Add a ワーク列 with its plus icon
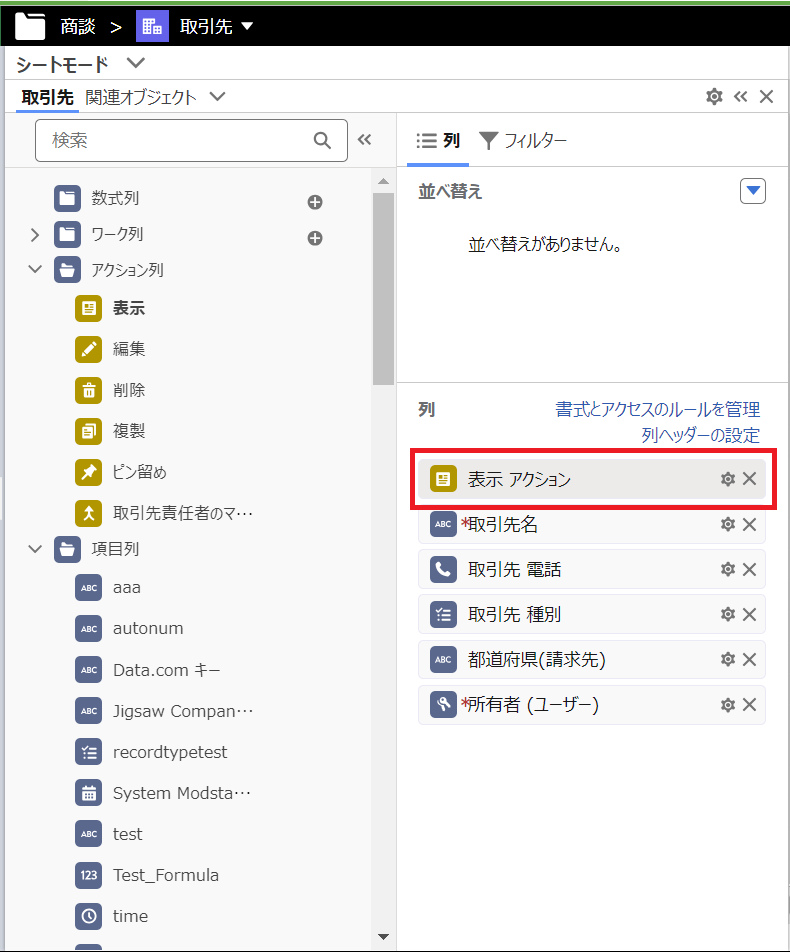Viewport: 790px width, 952px height. tap(315, 238)
